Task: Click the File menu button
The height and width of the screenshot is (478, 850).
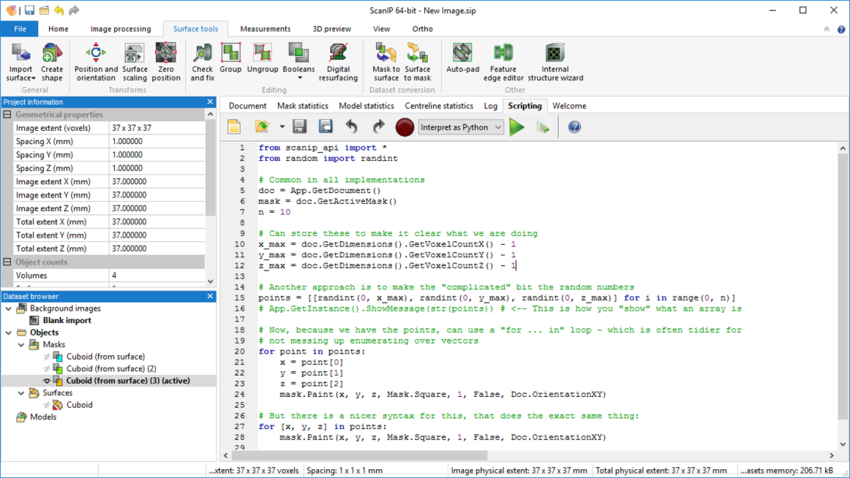Action: (19, 29)
